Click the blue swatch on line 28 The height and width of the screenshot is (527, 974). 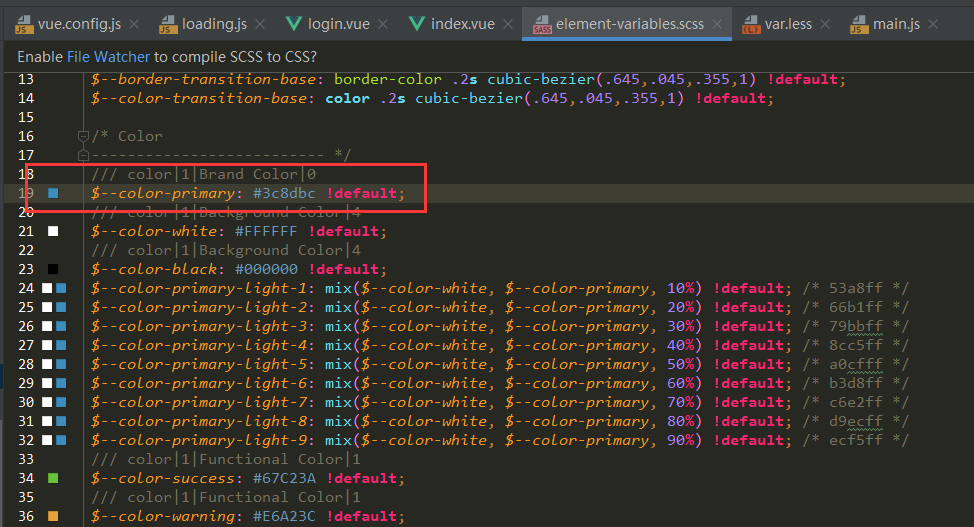pyautogui.click(x=61, y=364)
